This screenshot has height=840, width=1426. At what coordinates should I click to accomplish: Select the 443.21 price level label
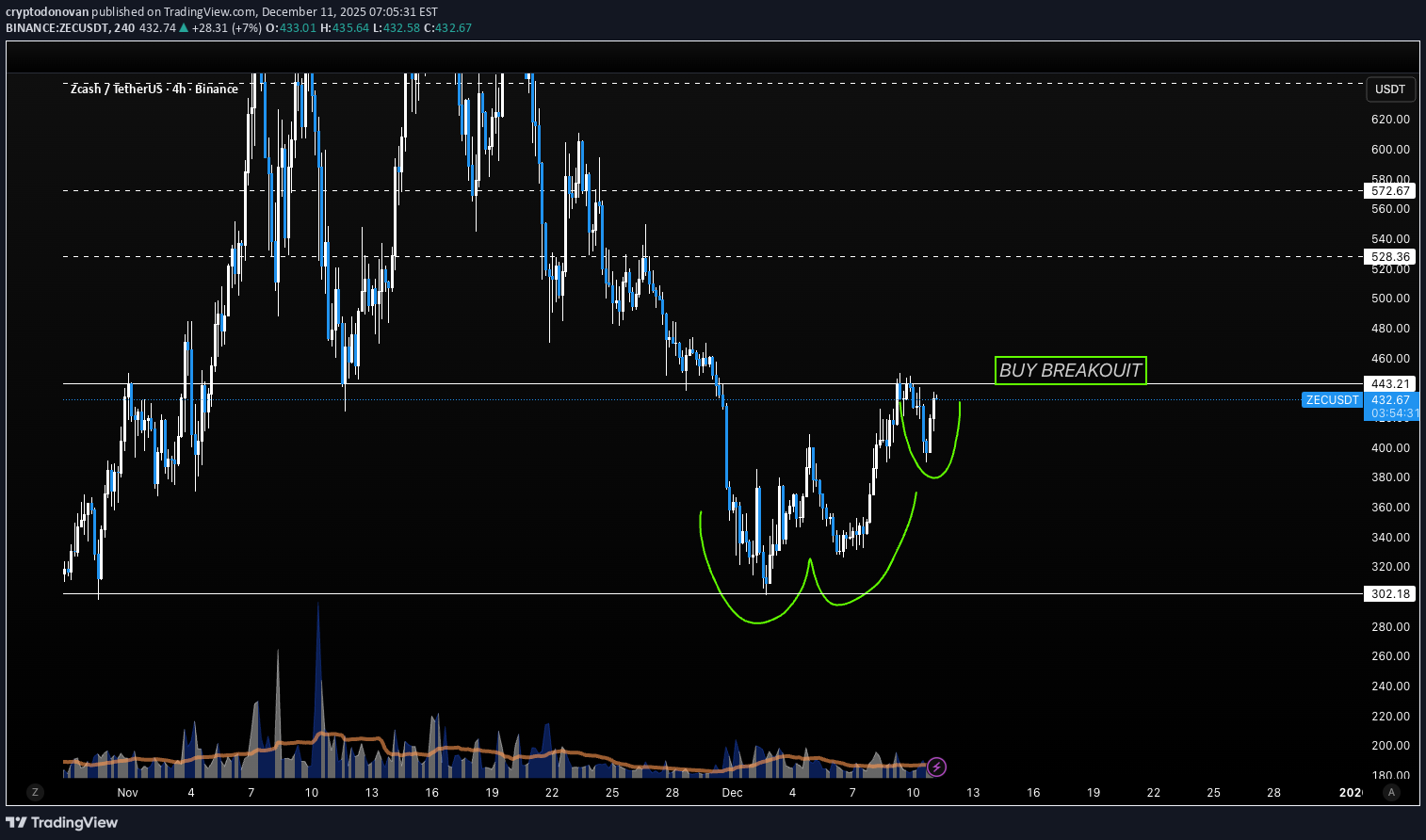(1390, 383)
